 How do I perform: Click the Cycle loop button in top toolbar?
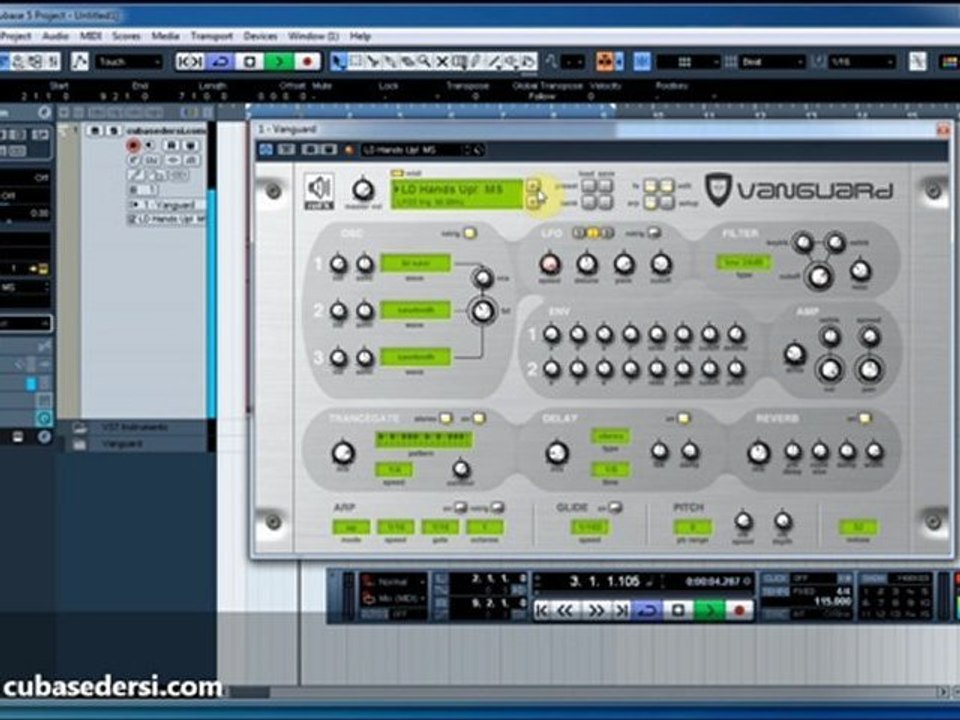[220, 61]
